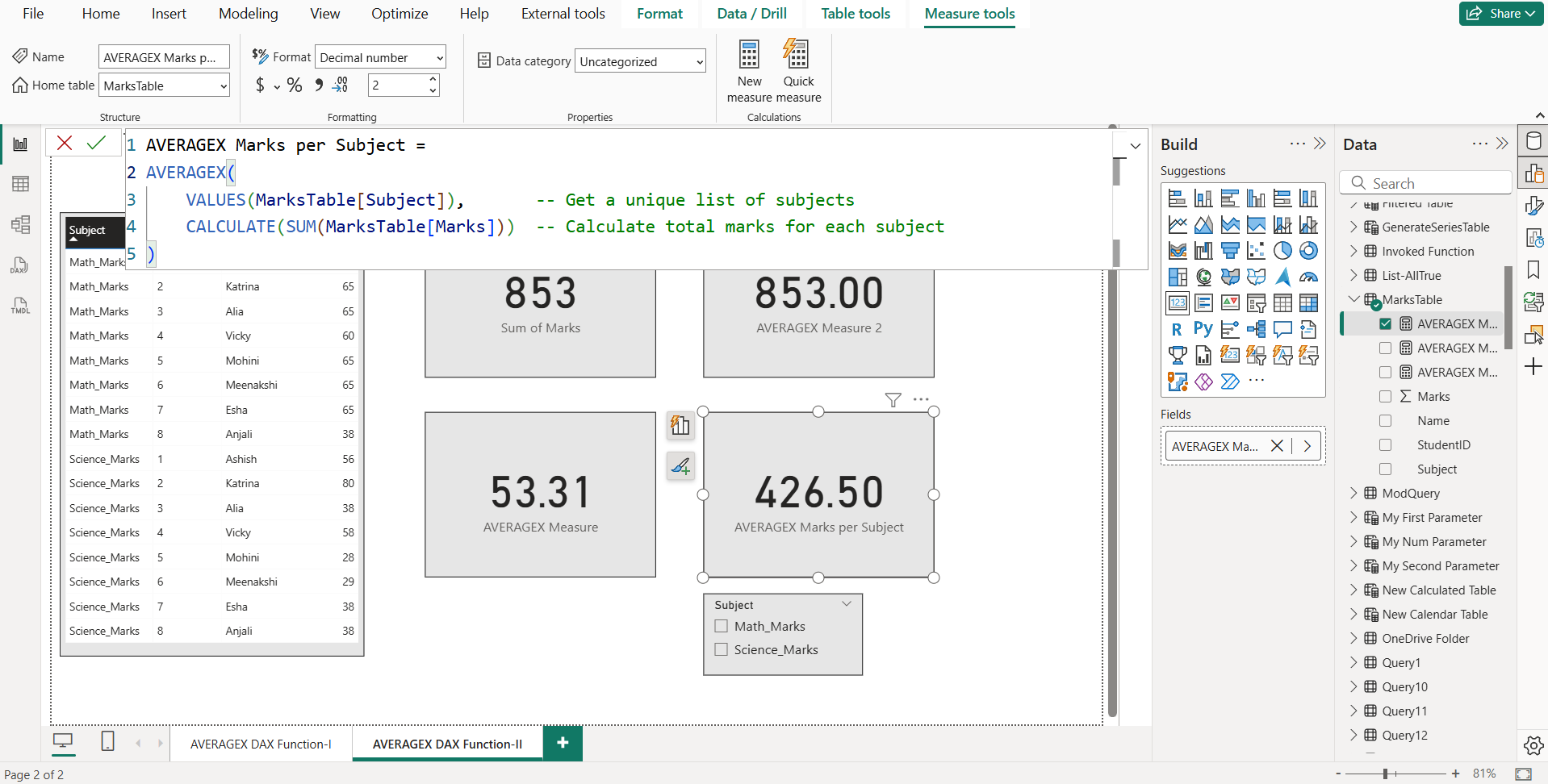Open the Table view in left sidebar
Image resolution: width=1548 pixels, height=784 pixels.
(20, 184)
